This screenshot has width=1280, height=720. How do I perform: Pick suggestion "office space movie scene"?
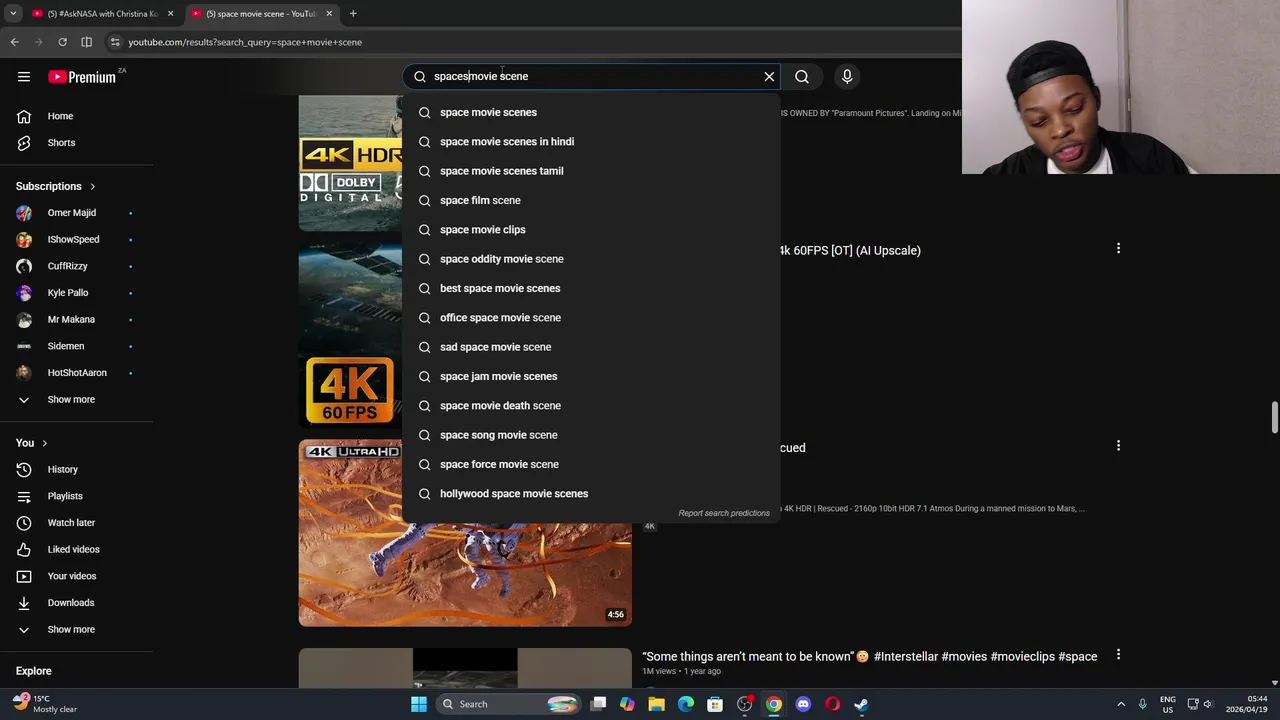point(591,318)
